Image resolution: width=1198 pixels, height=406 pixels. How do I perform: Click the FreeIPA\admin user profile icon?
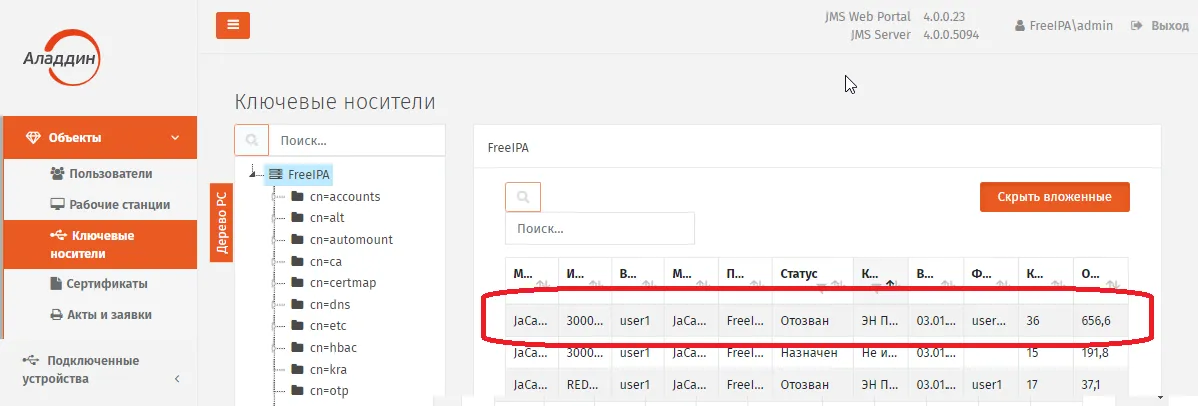tap(1019, 26)
